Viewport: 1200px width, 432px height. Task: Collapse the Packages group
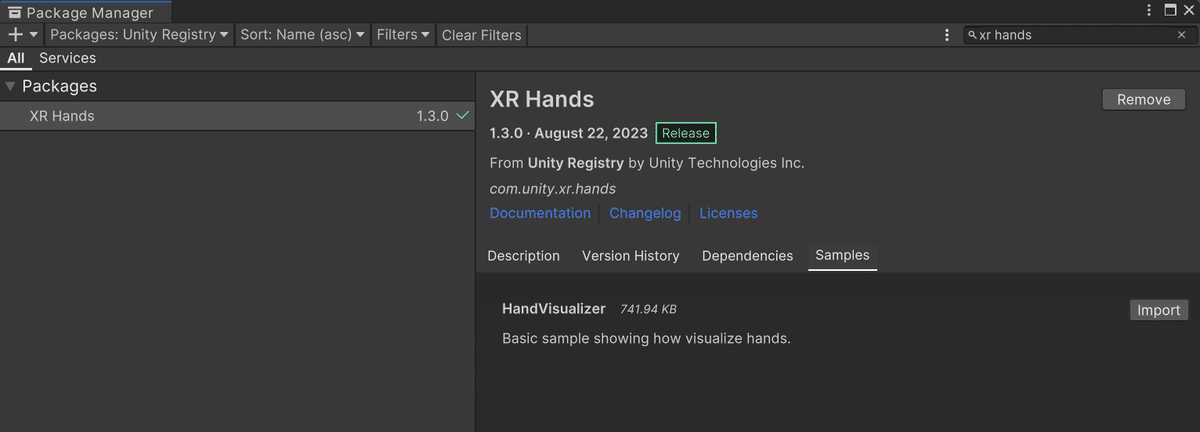click(x=11, y=86)
